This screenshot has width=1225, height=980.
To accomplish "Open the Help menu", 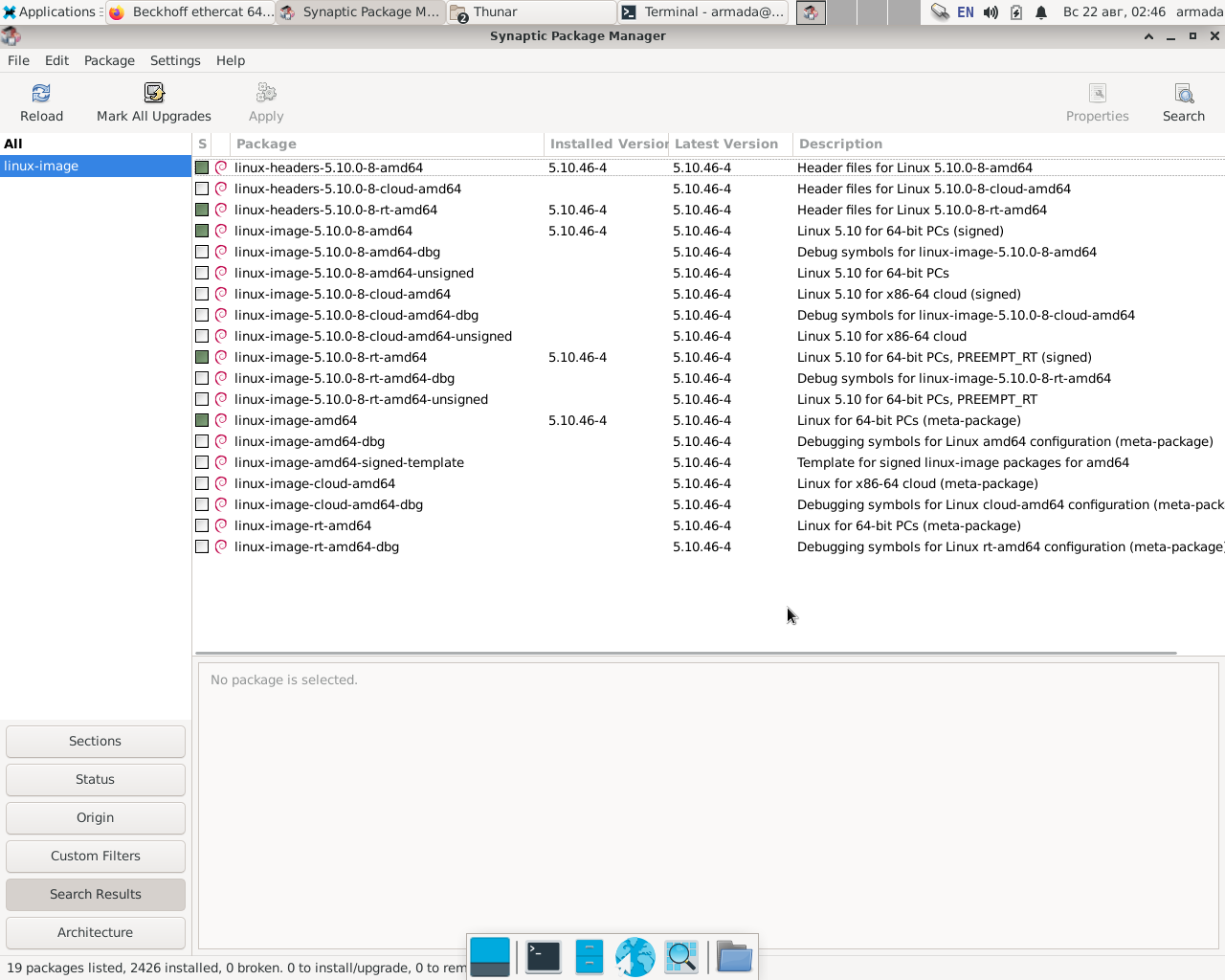I will pos(231,60).
